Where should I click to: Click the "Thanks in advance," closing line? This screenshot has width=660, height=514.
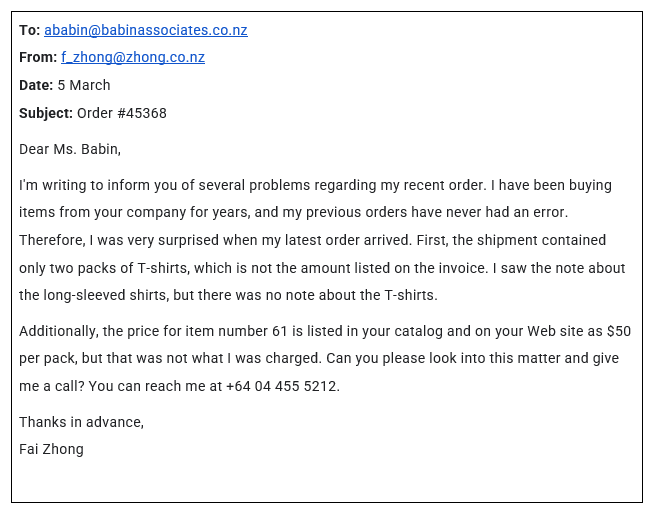82,422
